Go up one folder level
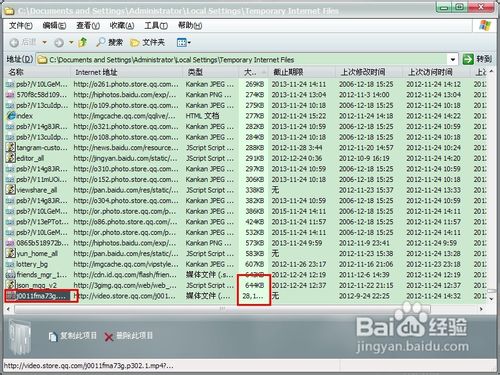 pyautogui.click(x=82, y=42)
